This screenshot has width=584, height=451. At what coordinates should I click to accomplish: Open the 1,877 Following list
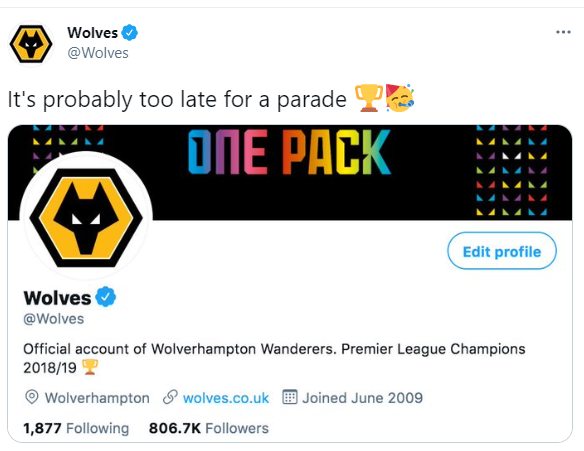click(x=76, y=428)
